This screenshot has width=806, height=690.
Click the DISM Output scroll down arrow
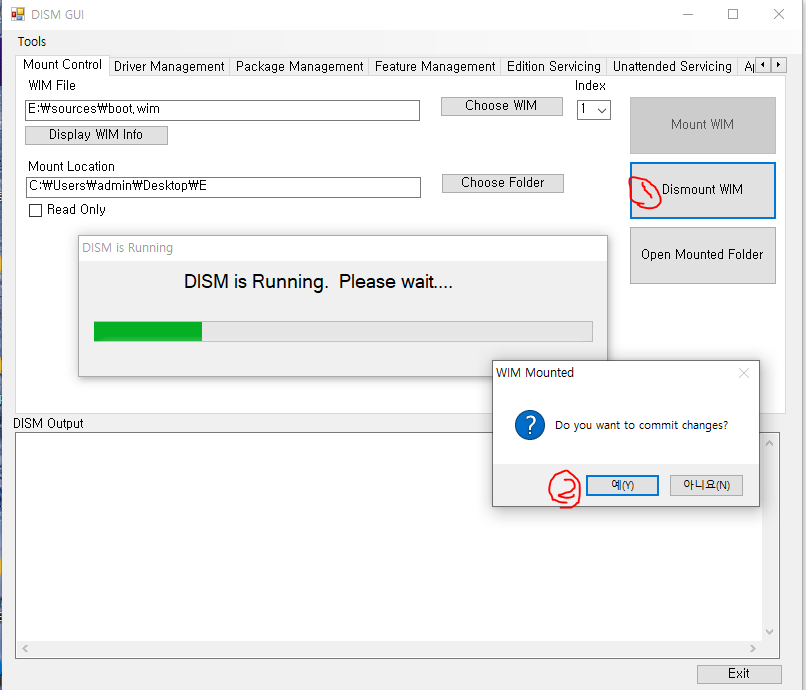[x=770, y=632]
